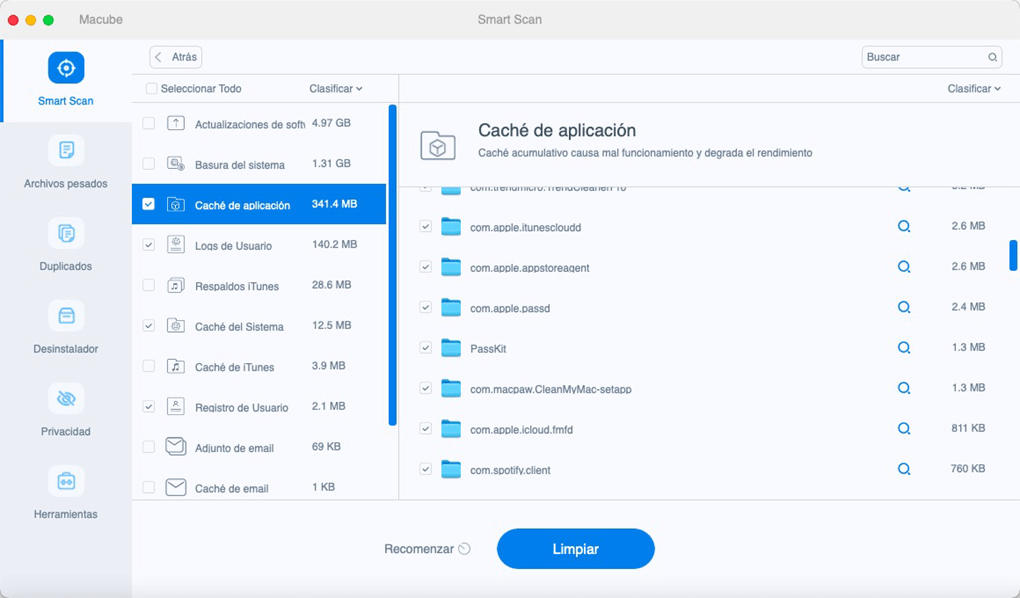This screenshot has width=1020, height=598.
Task: Click the category list vertical scrollbar
Action: 392,265
